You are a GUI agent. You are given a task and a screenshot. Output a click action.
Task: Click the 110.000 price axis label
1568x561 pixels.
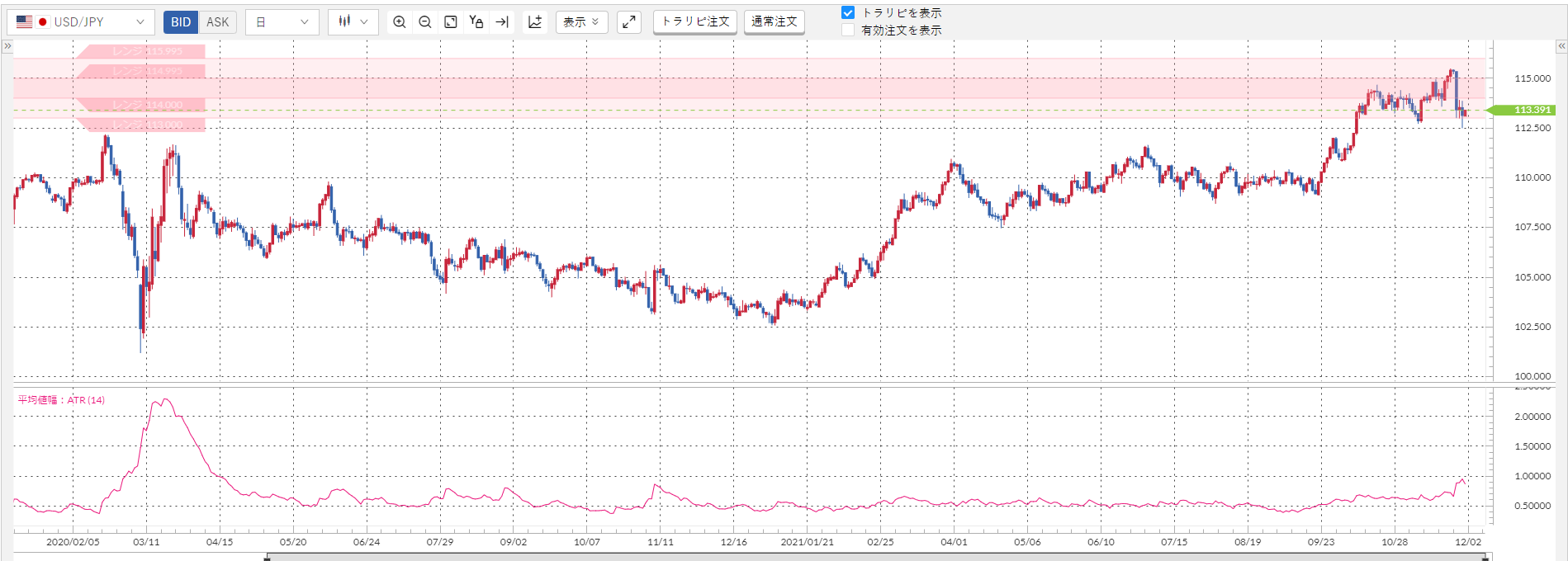pos(1532,177)
